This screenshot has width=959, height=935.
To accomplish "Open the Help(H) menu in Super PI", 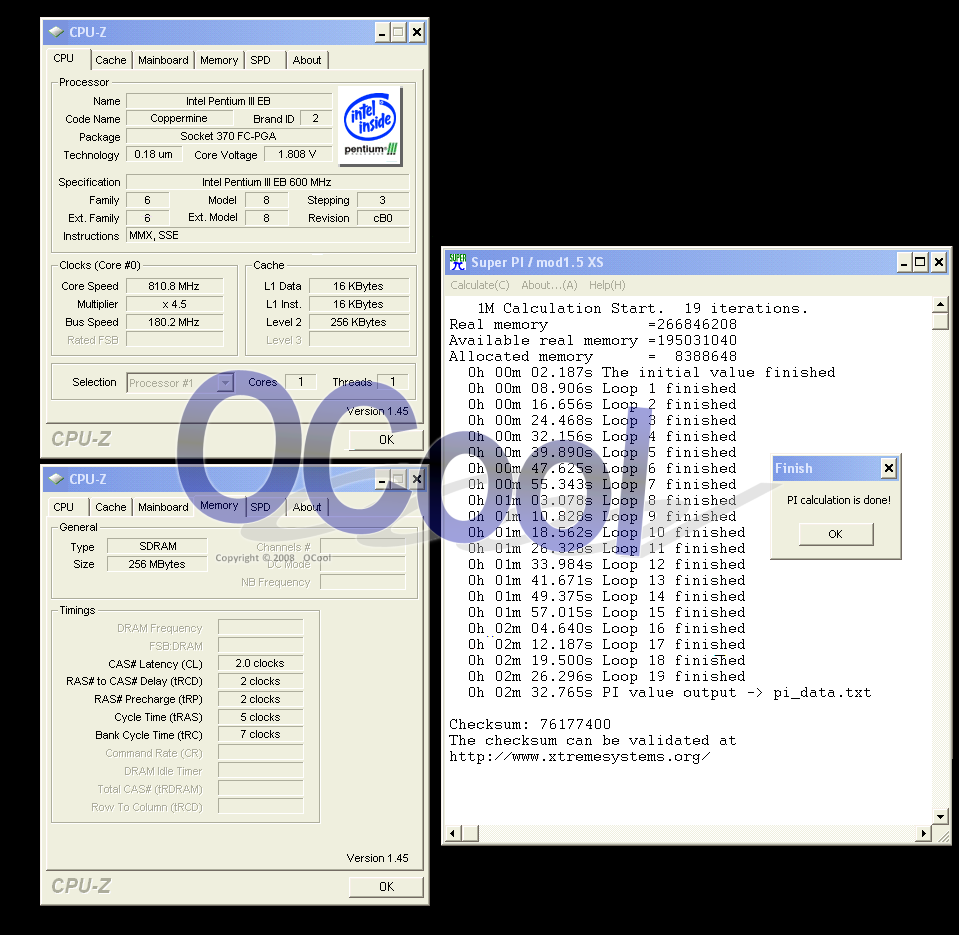I will [607, 285].
